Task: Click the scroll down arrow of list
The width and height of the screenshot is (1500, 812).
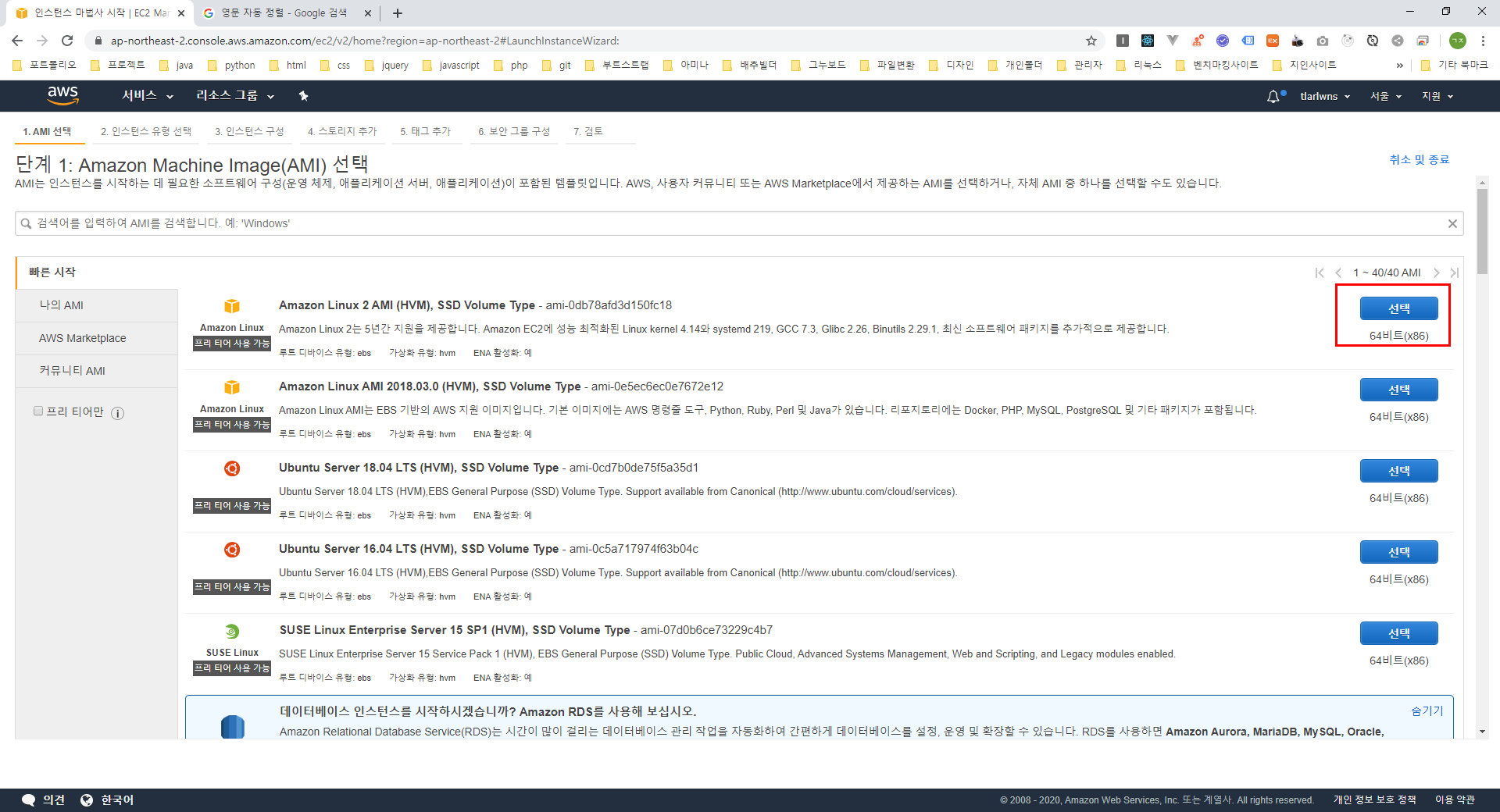Action: [x=1482, y=732]
